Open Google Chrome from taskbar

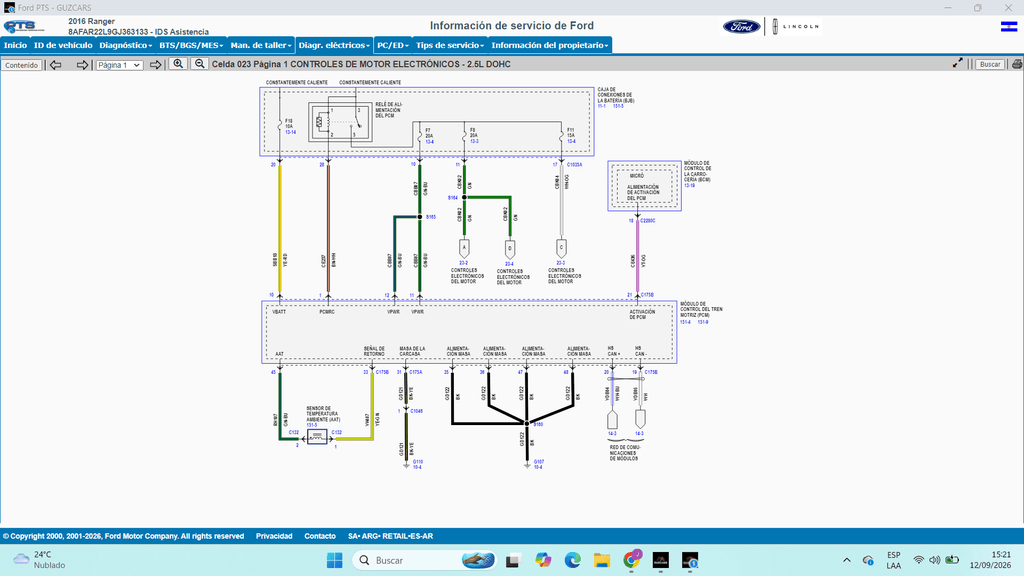click(x=632, y=560)
